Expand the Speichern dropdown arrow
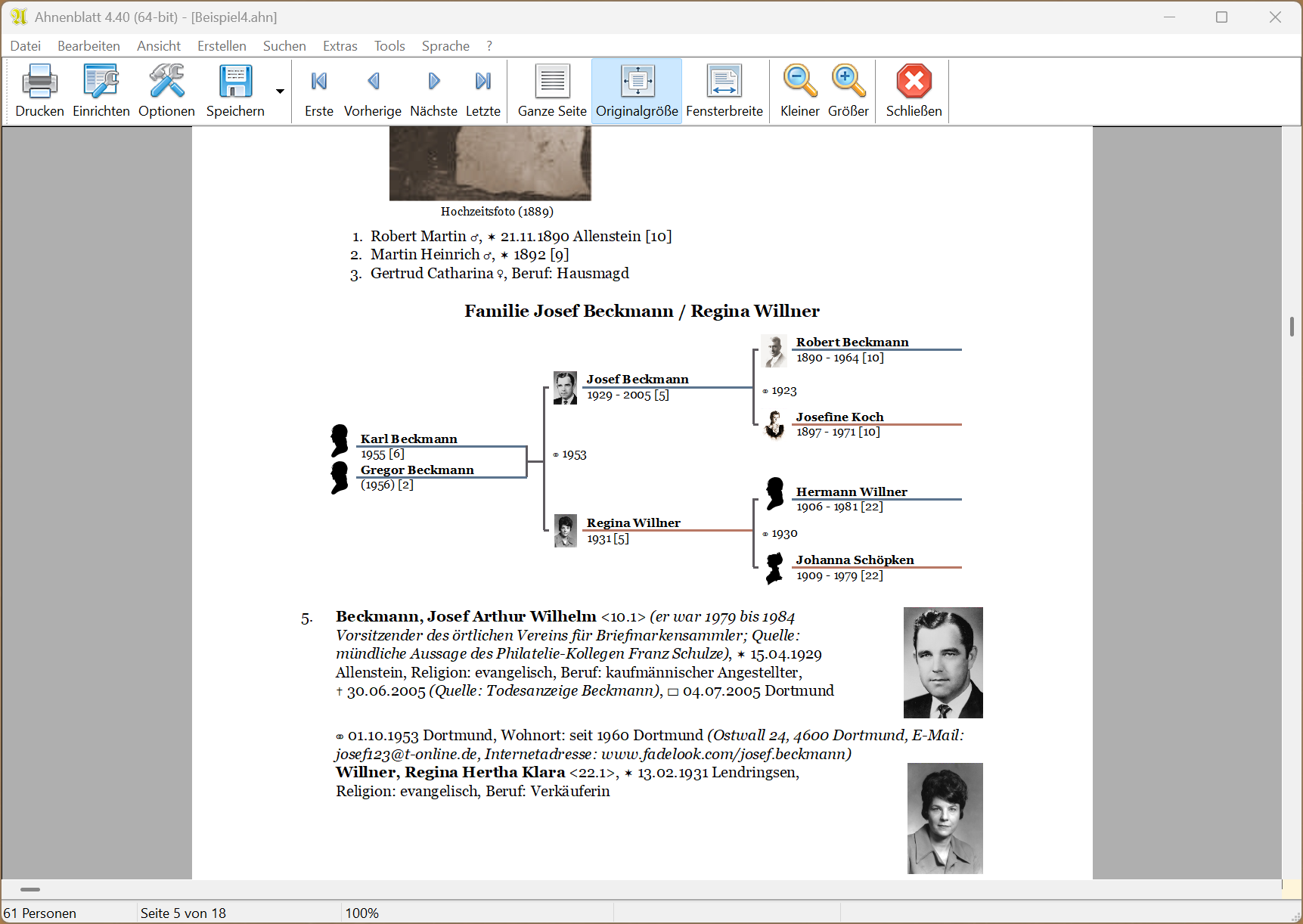 pyautogui.click(x=280, y=91)
